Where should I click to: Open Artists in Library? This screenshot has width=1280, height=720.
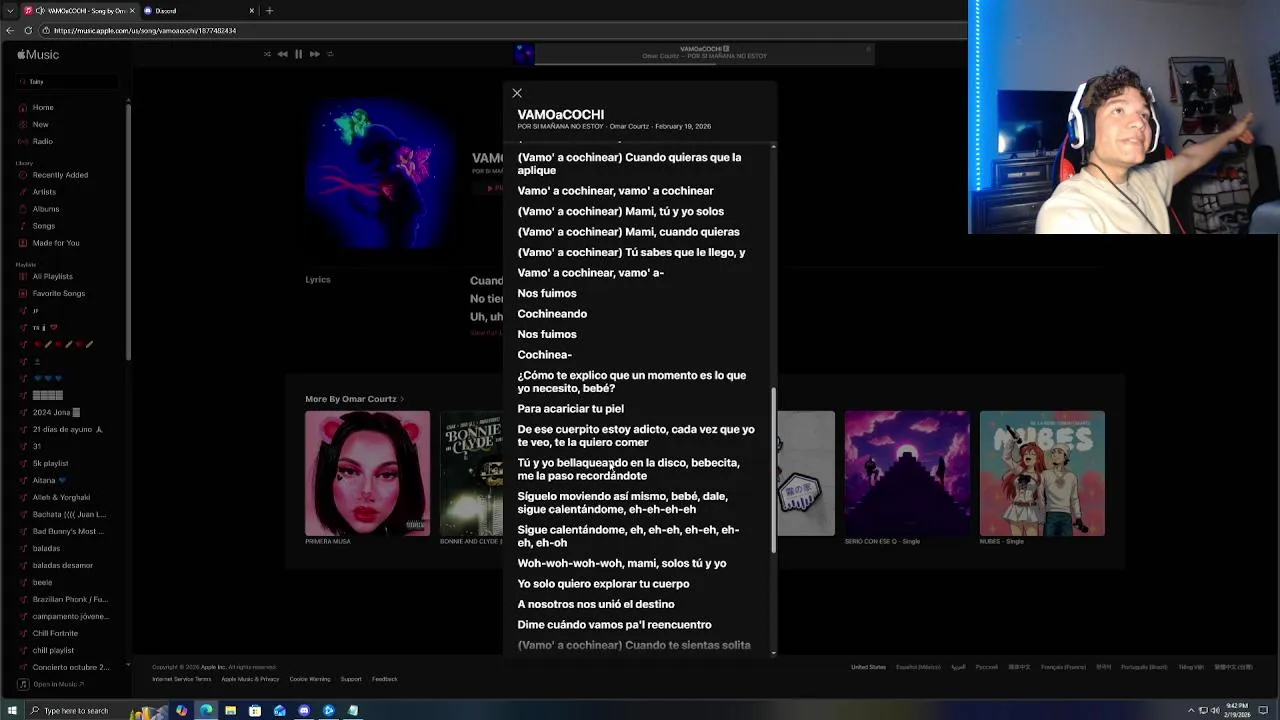click(44, 192)
